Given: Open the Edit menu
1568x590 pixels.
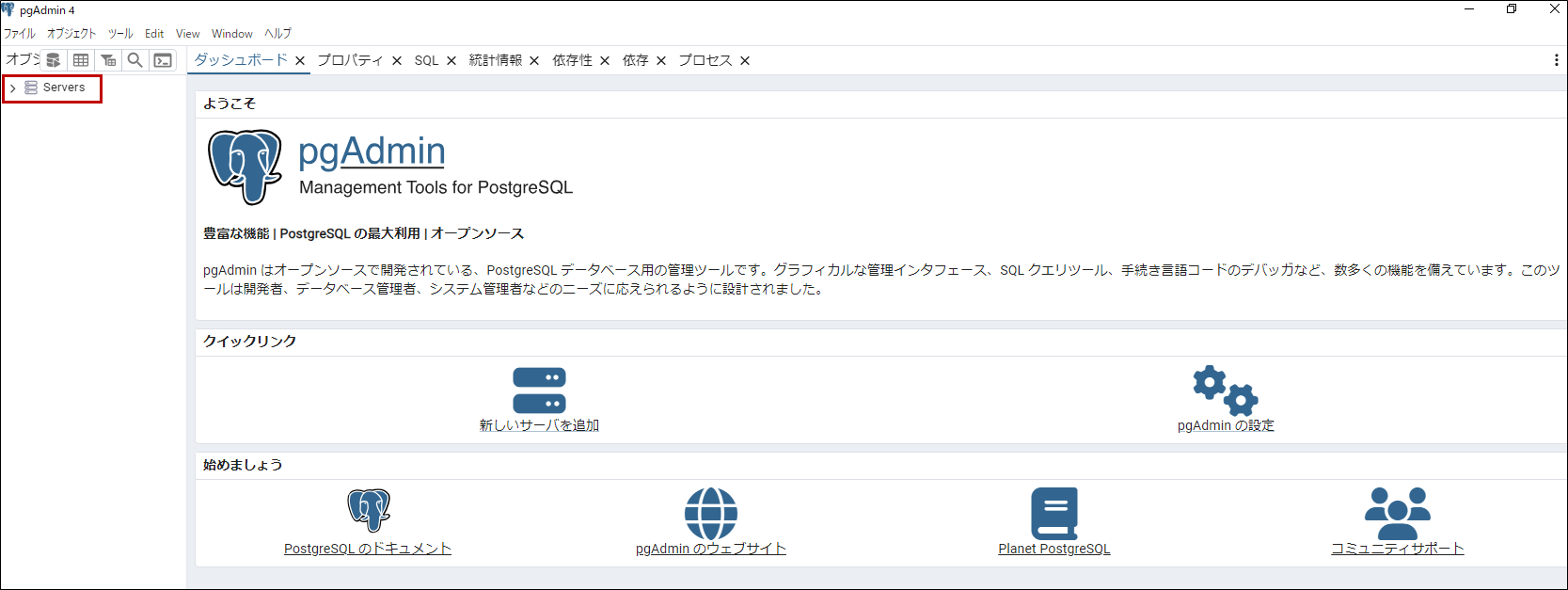Looking at the screenshot, I should [x=154, y=34].
